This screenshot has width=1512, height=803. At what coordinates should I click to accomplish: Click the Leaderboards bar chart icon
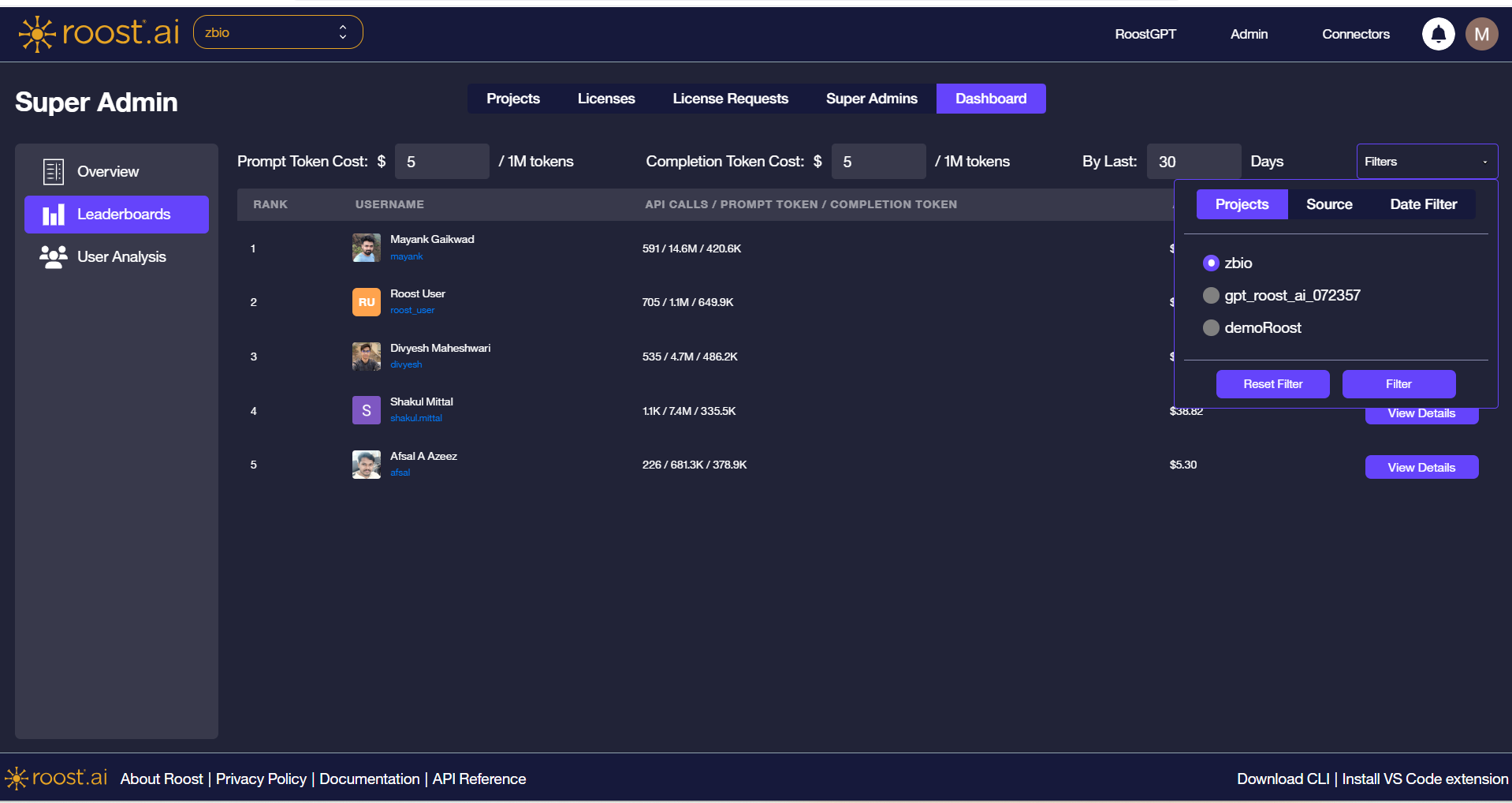coord(53,214)
